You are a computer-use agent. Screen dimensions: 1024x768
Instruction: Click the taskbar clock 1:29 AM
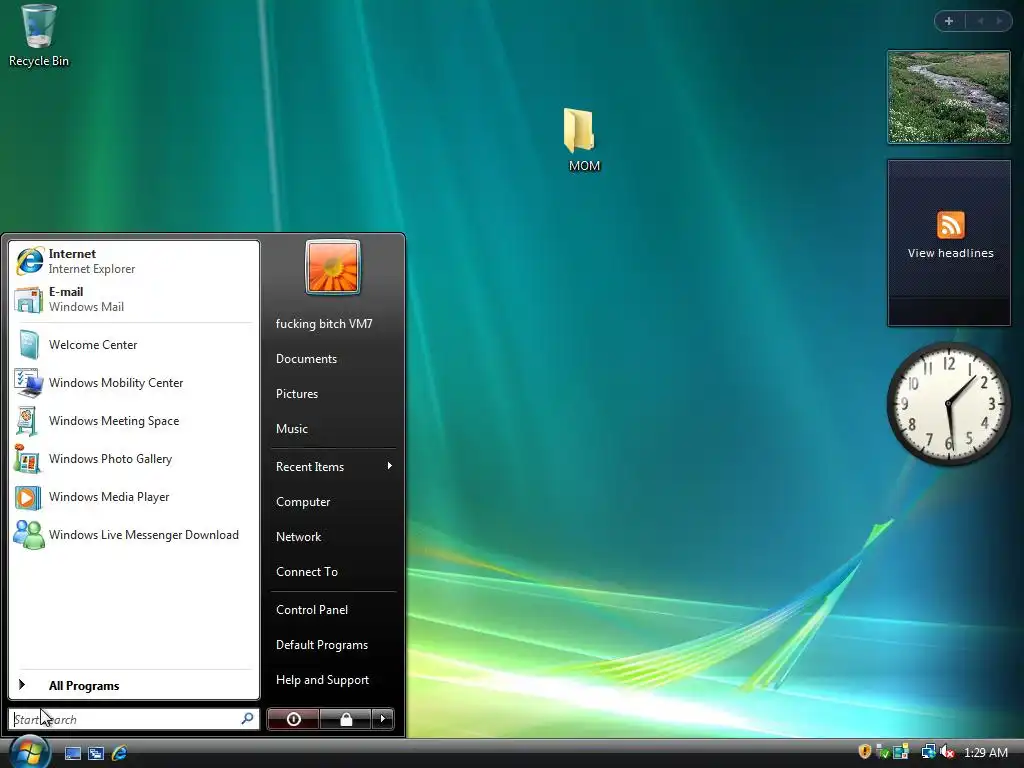pos(985,752)
